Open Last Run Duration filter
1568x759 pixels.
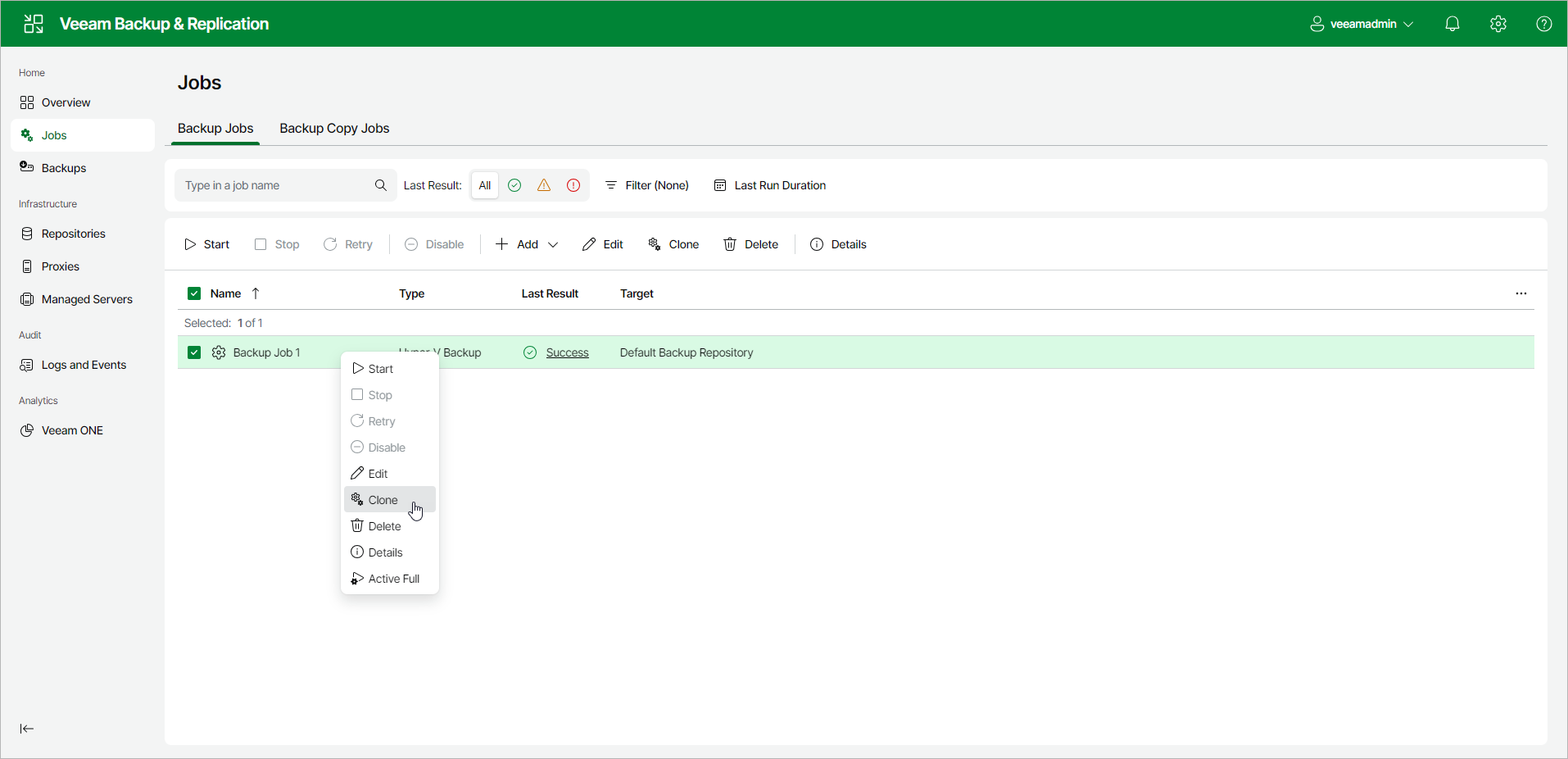coord(770,185)
